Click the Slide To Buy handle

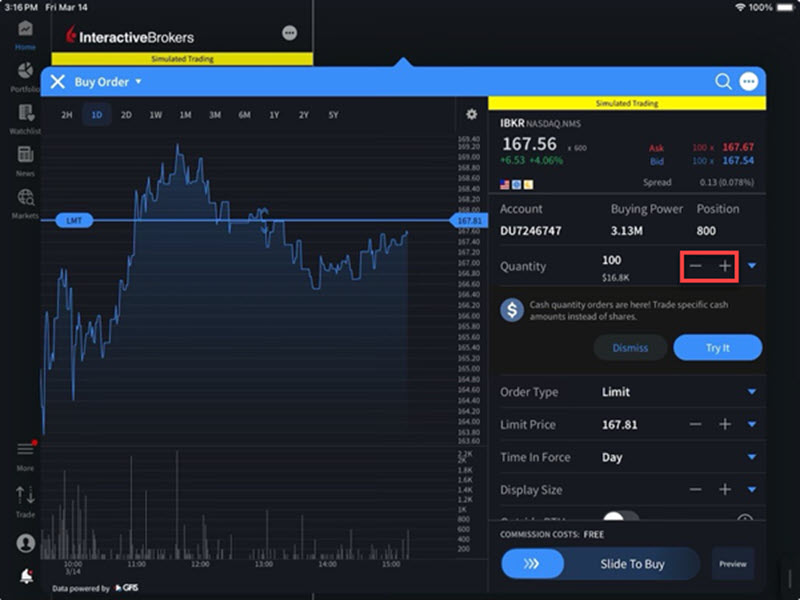click(x=532, y=564)
